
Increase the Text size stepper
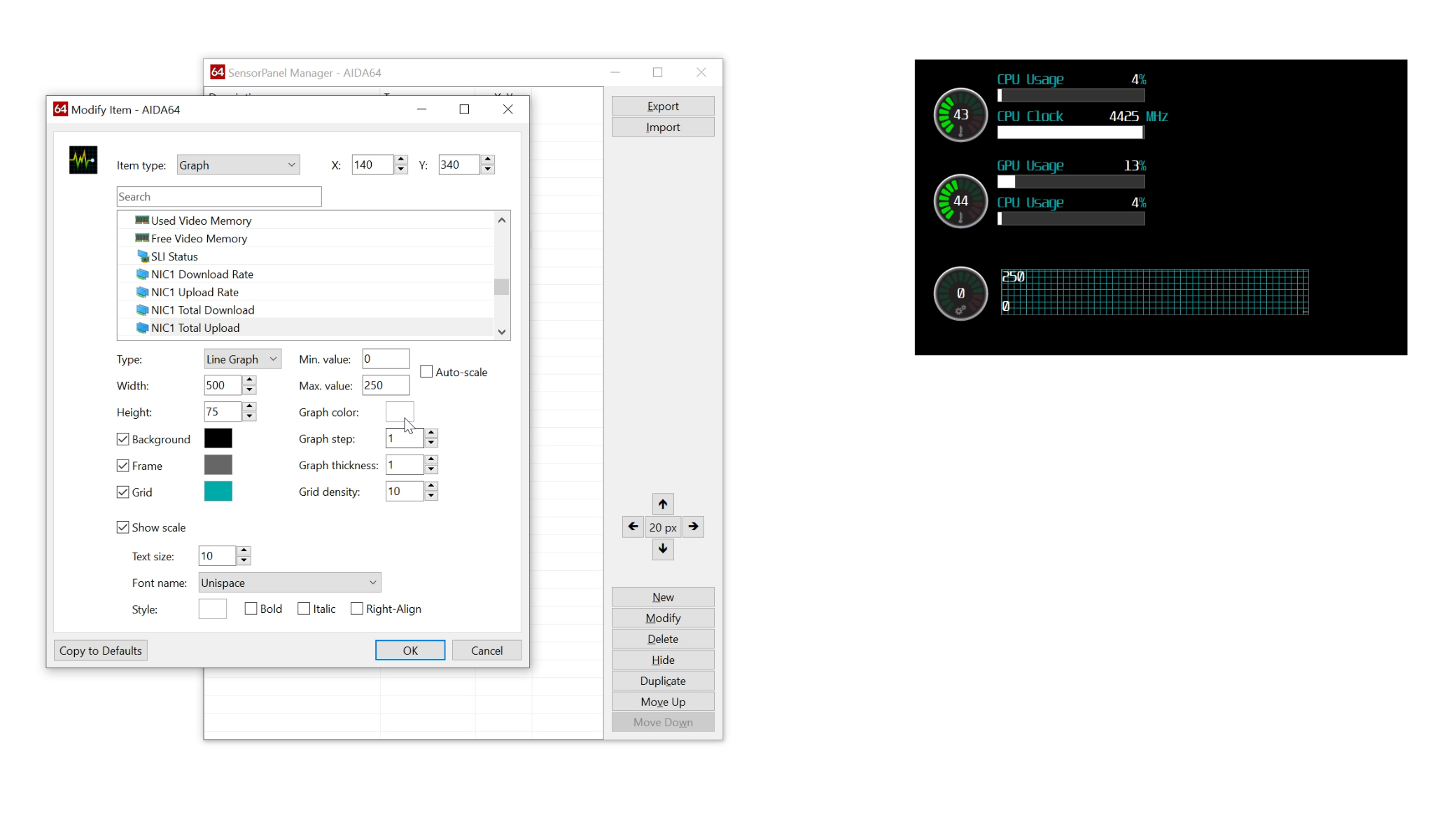(244, 551)
